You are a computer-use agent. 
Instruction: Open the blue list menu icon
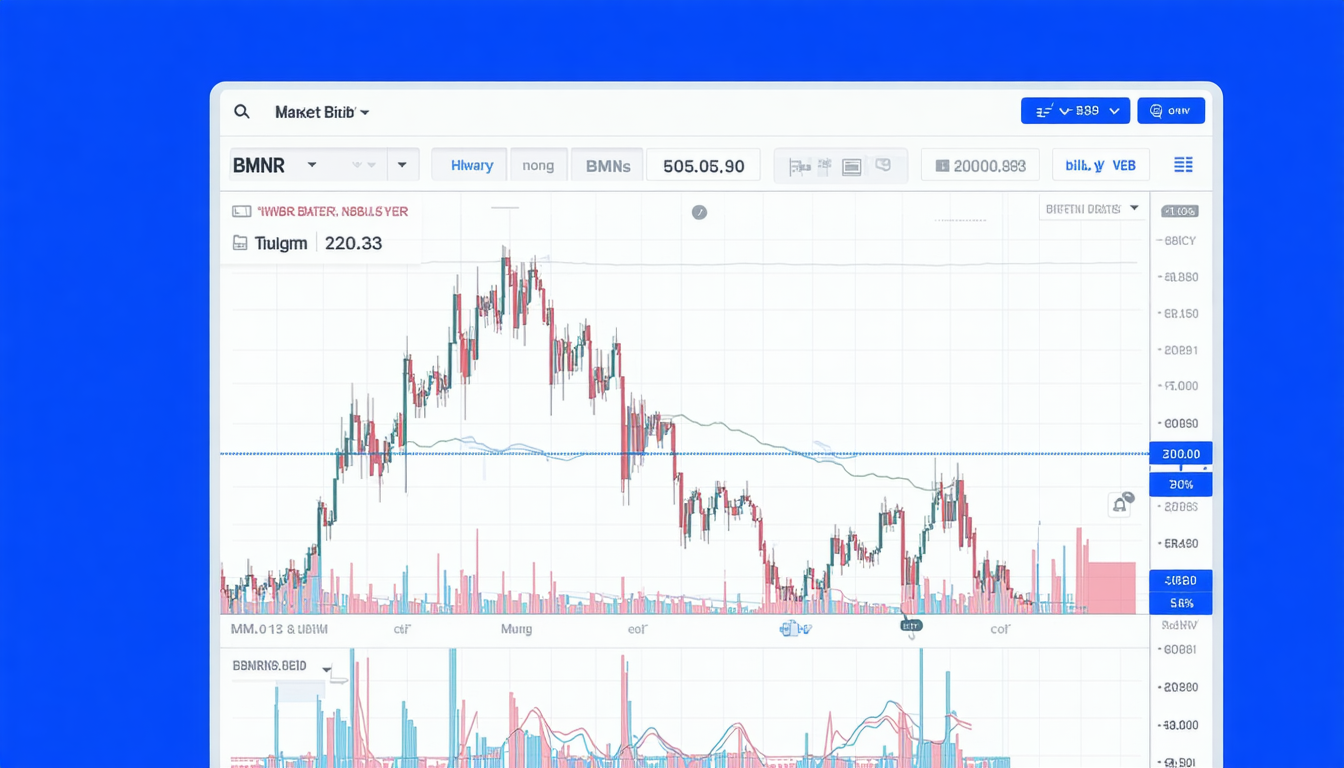[1183, 165]
